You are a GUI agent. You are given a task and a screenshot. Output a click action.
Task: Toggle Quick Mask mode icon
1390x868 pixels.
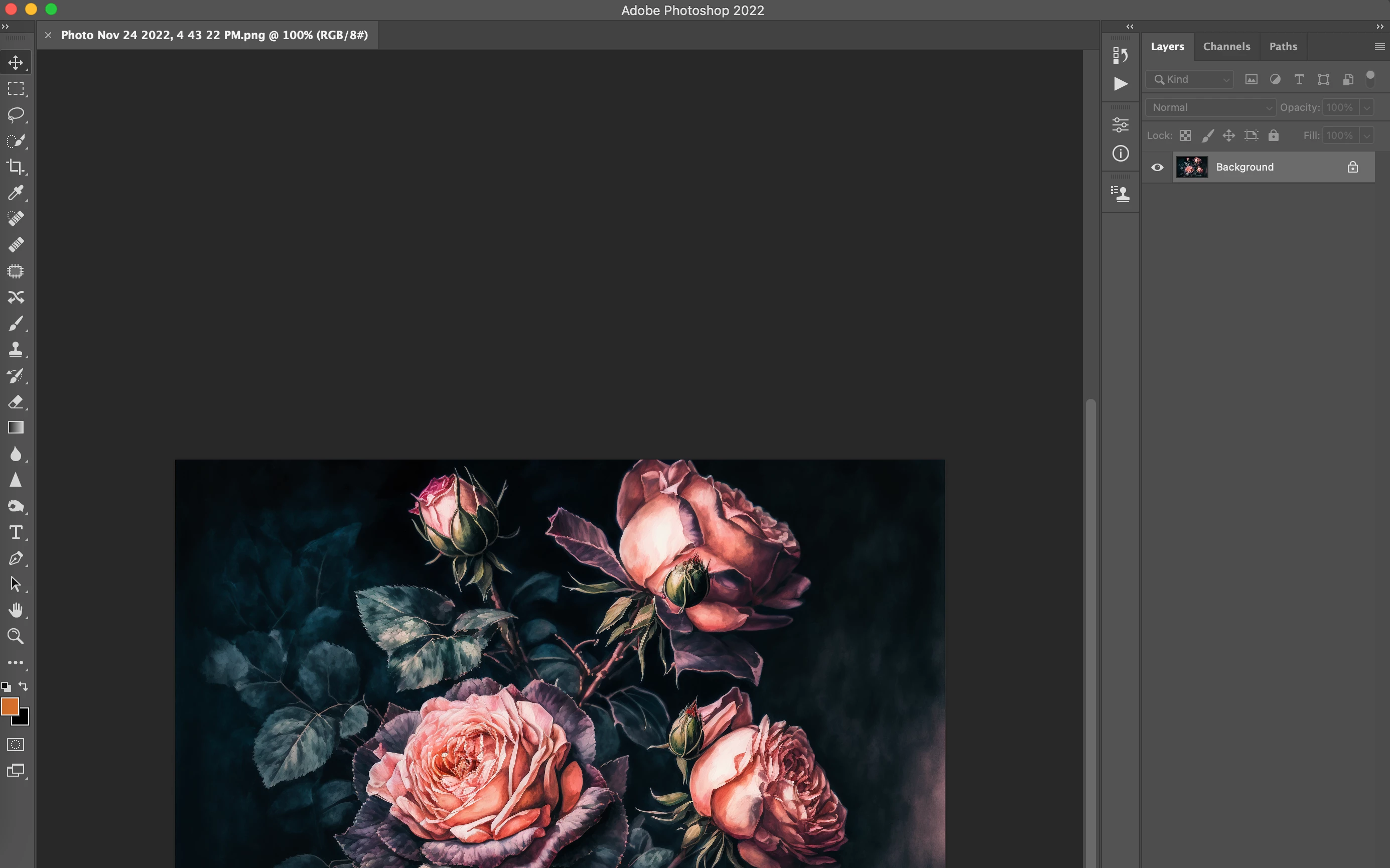(16, 745)
